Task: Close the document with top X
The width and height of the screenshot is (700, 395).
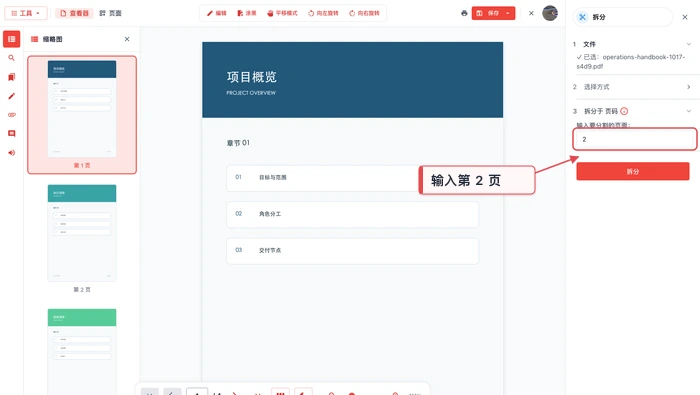Action: [x=531, y=13]
